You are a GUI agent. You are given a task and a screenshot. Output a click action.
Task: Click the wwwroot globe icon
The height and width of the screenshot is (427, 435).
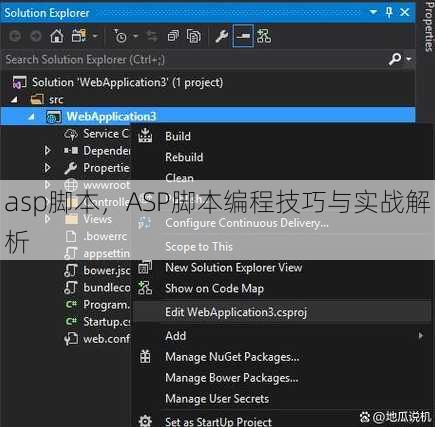pyautogui.click(x=71, y=185)
